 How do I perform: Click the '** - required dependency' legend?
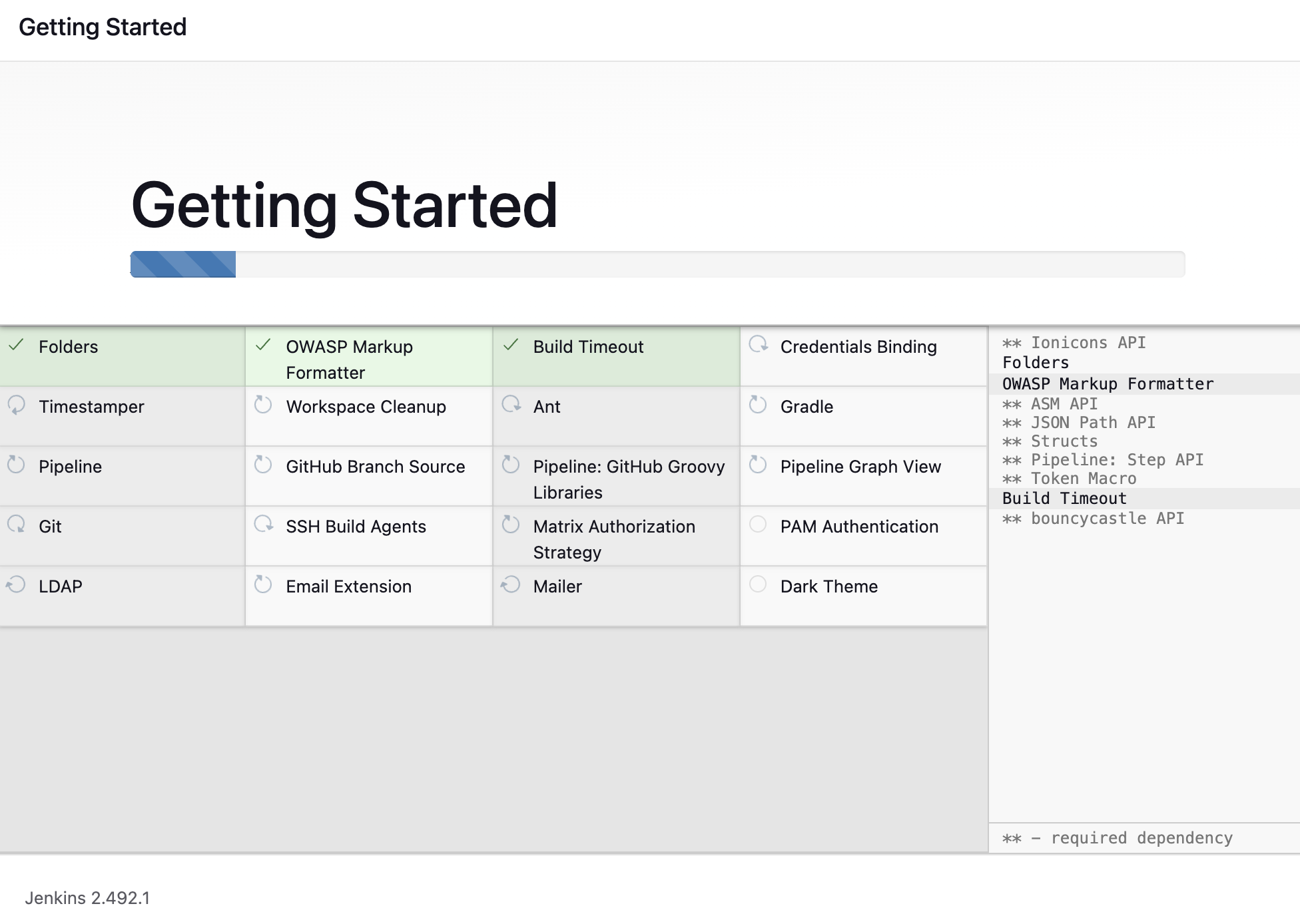pyautogui.click(x=1117, y=838)
